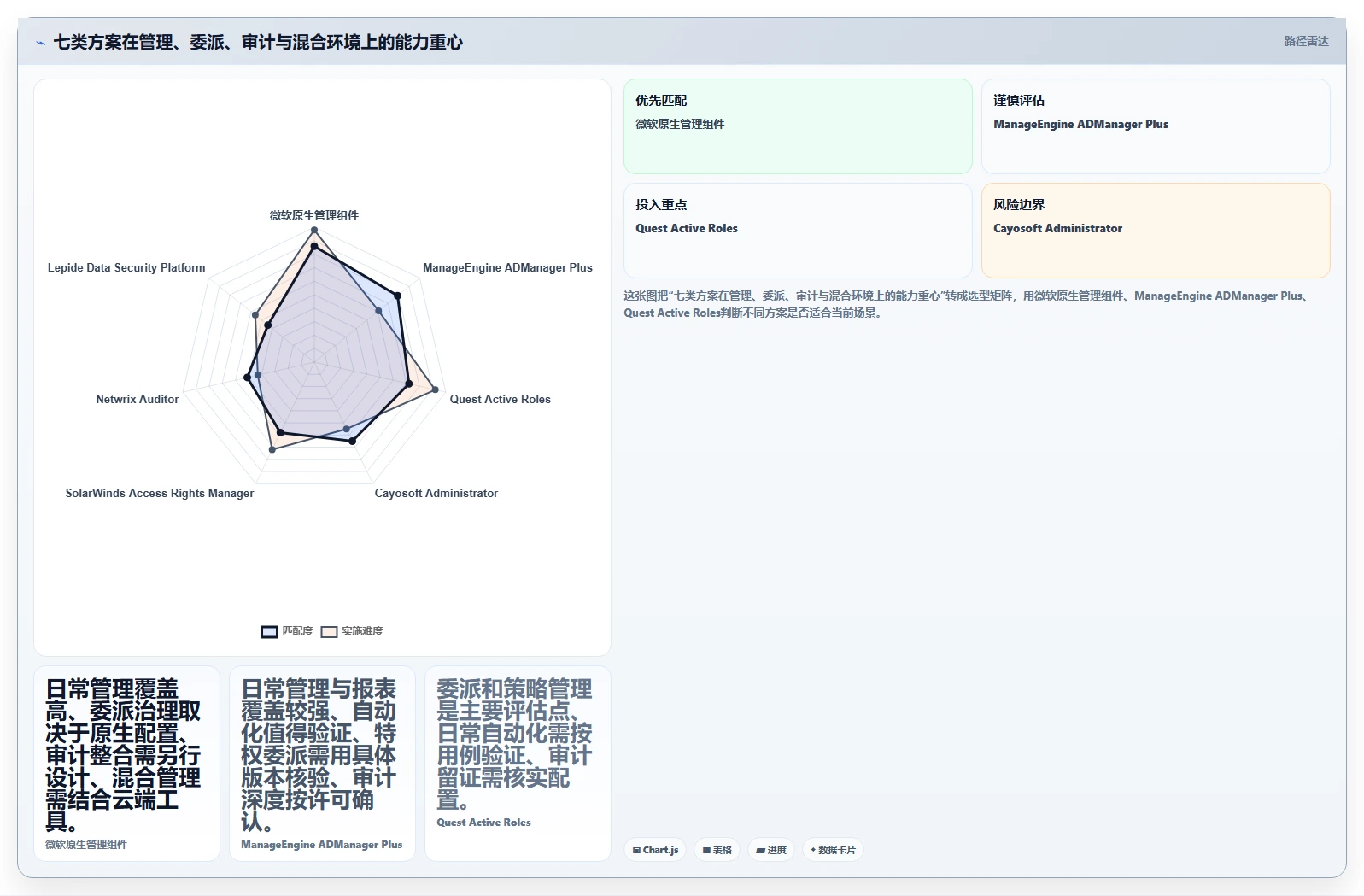Click the Cayosoft Administrator radar axis label

436,493
